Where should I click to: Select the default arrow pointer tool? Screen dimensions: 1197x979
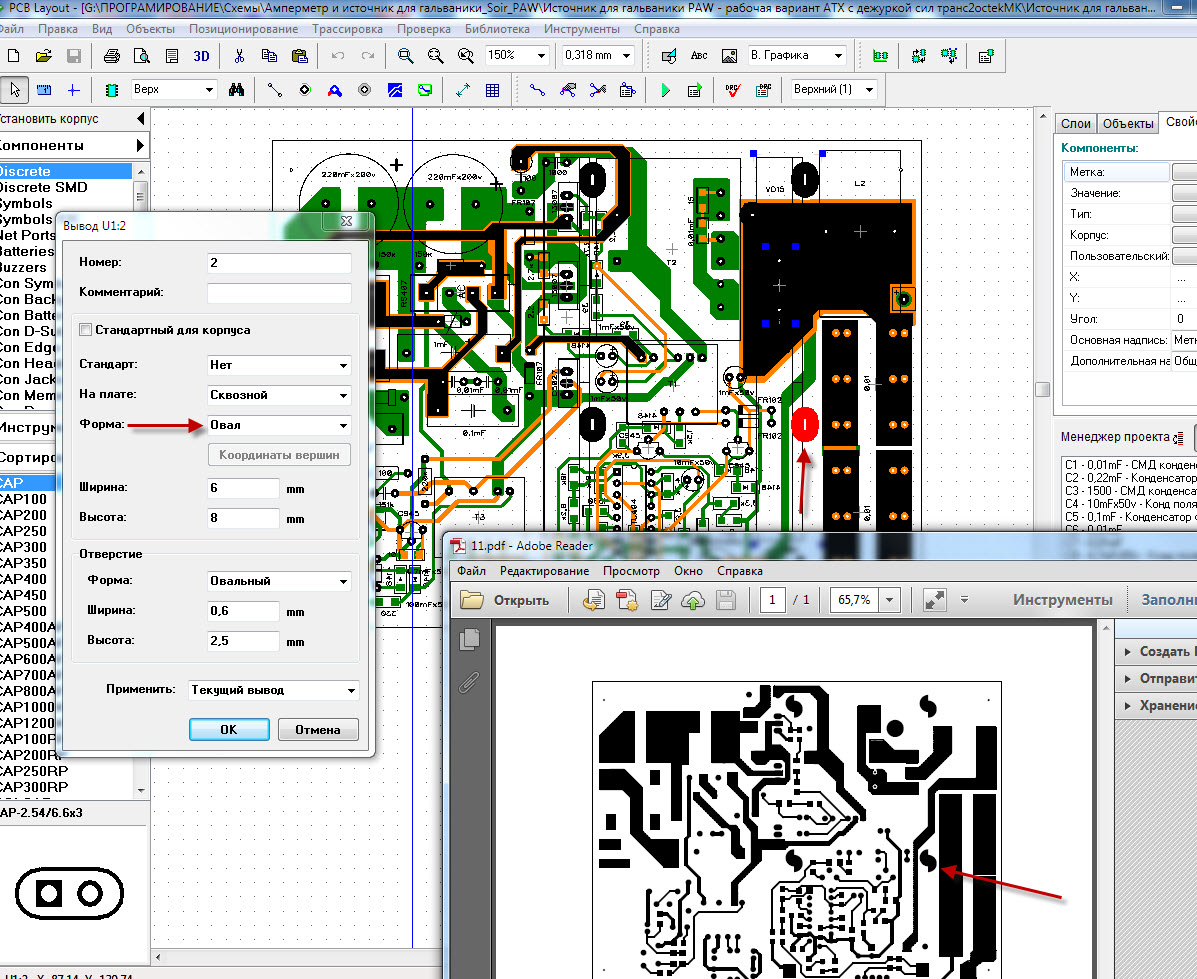point(15,90)
